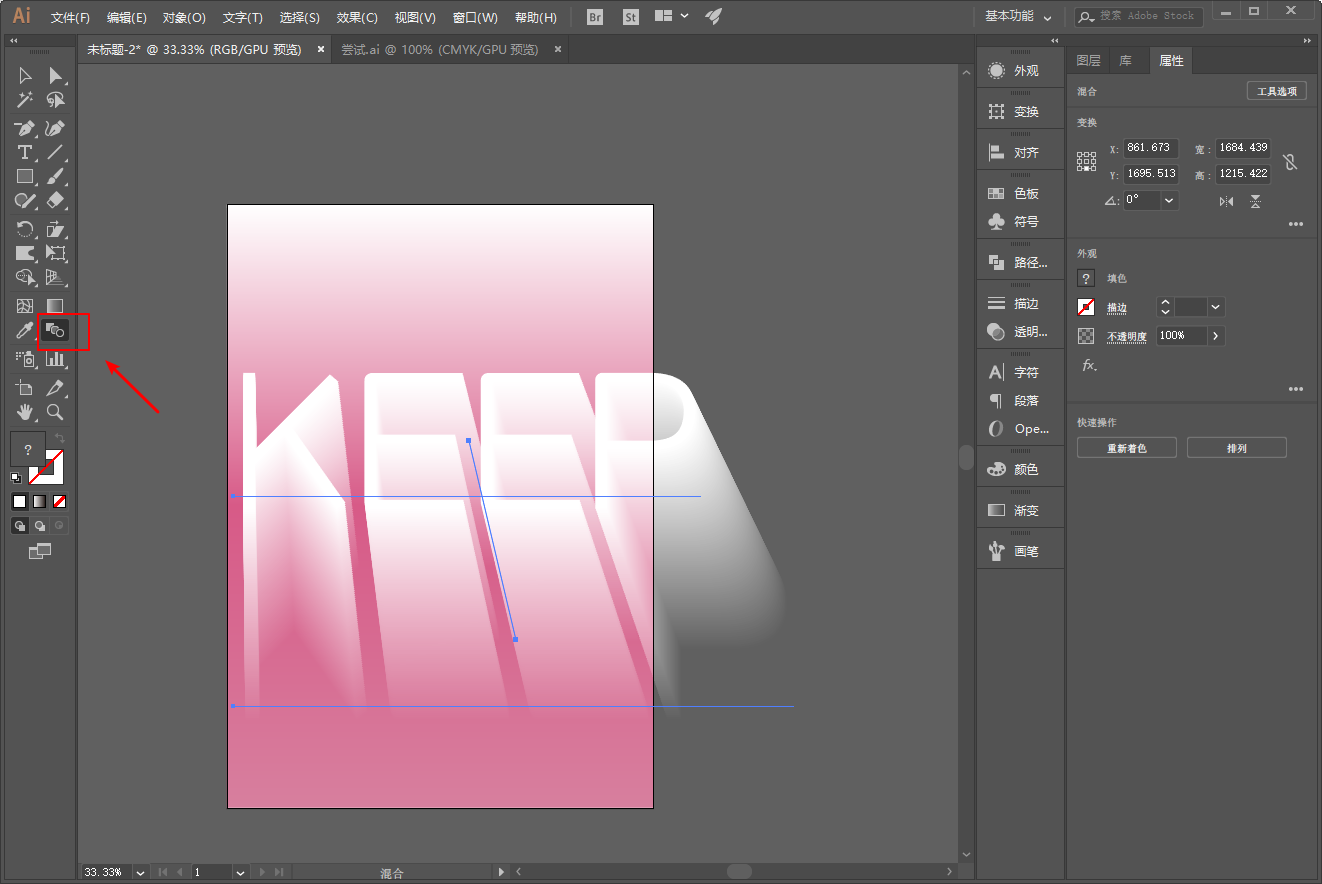Select the Perspective Grid tool

[x=56, y=277]
